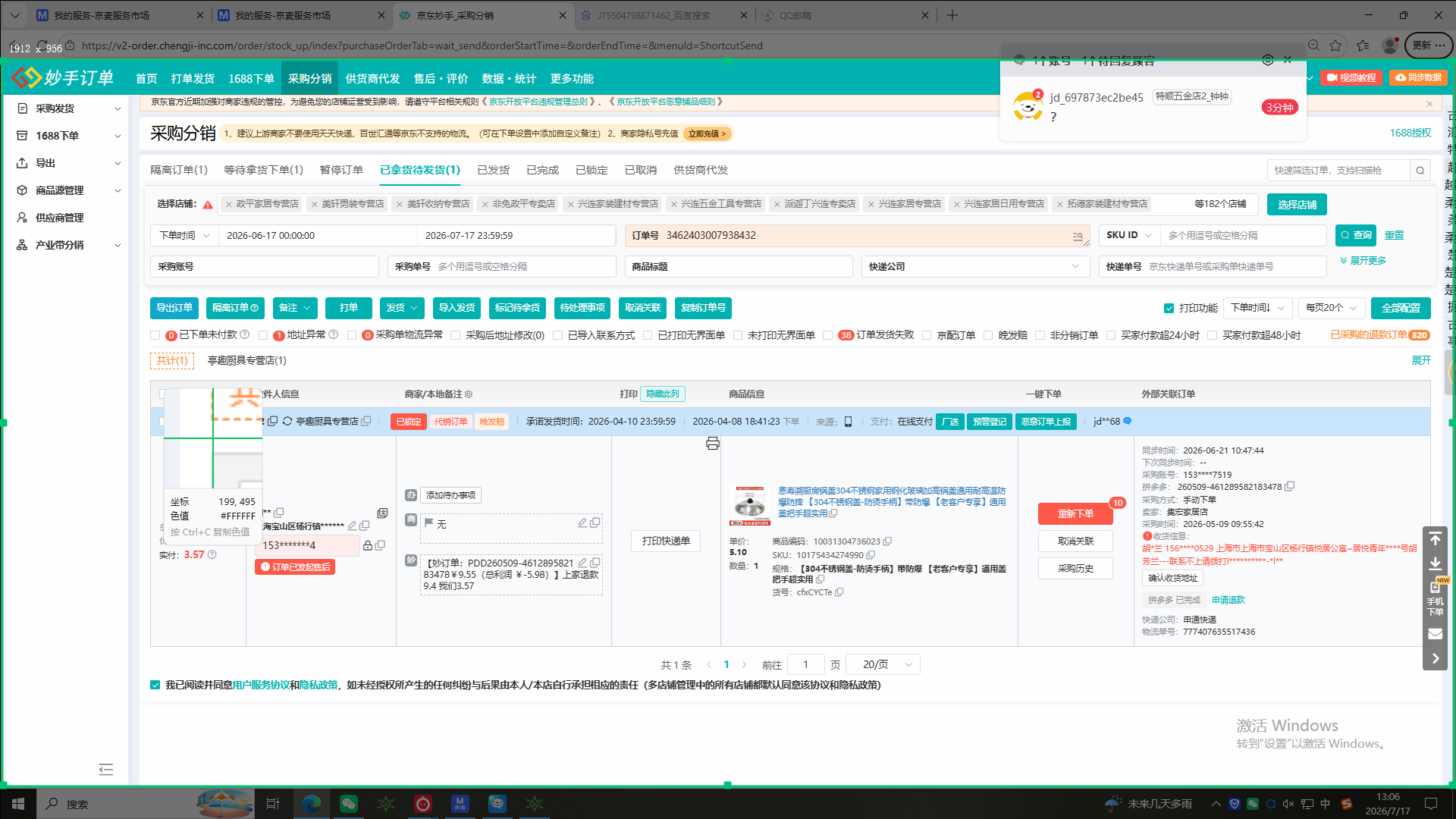Click the refresh icon beside 亨趣厨具专营店
Viewport: 1456px width, 819px height.
[x=287, y=421]
